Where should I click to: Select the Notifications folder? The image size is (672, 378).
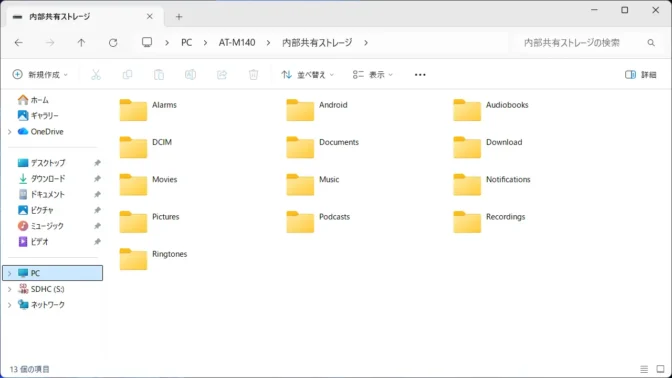point(492,184)
